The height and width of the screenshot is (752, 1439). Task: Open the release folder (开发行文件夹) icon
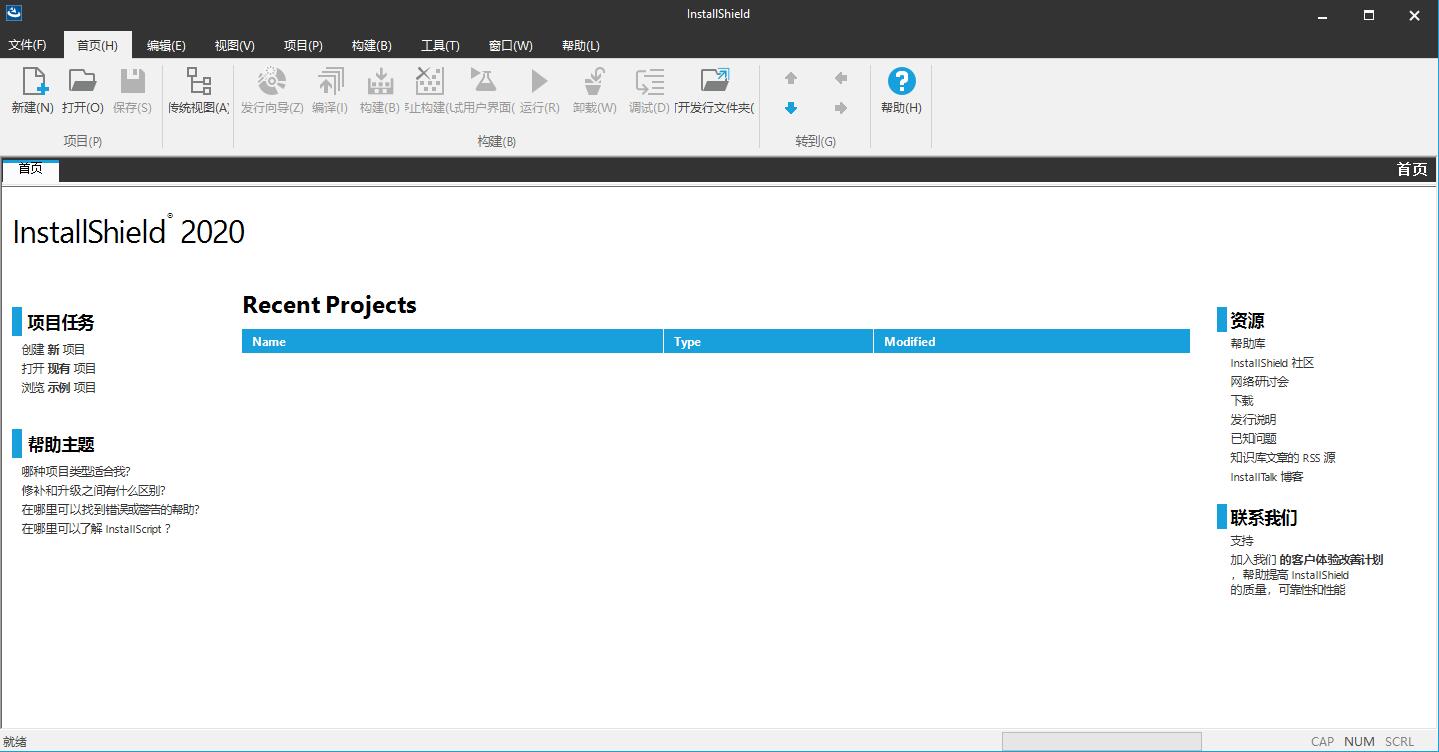(715, 81)
